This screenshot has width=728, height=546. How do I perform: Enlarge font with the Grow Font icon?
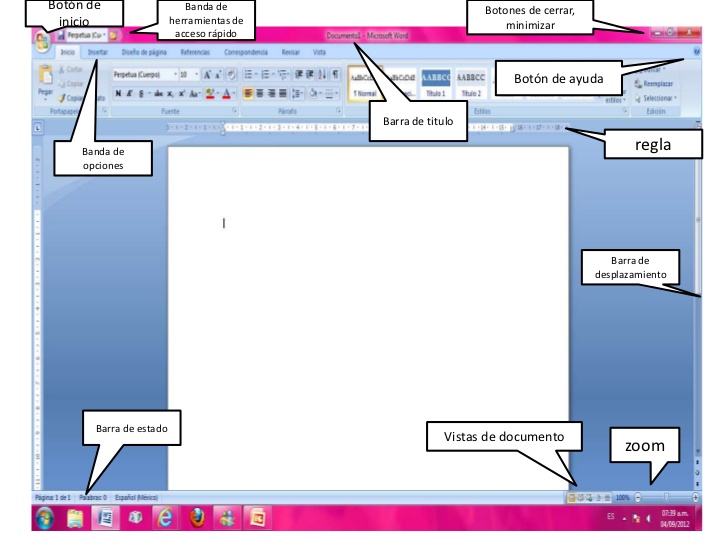(207, 74)
